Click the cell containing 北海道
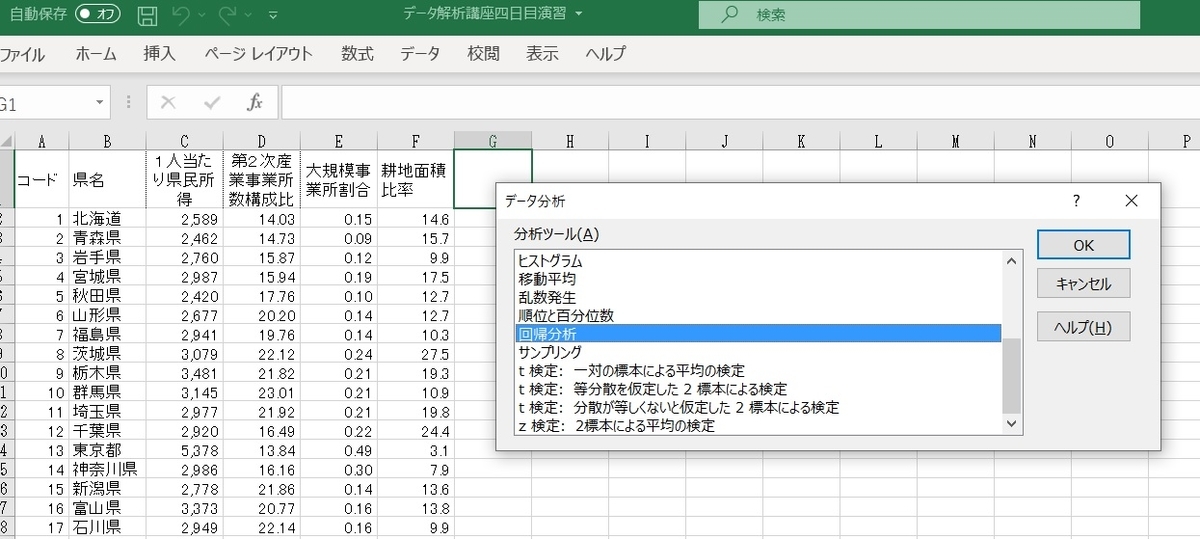This screenshot has height=539, width=1200. [107, 219]
